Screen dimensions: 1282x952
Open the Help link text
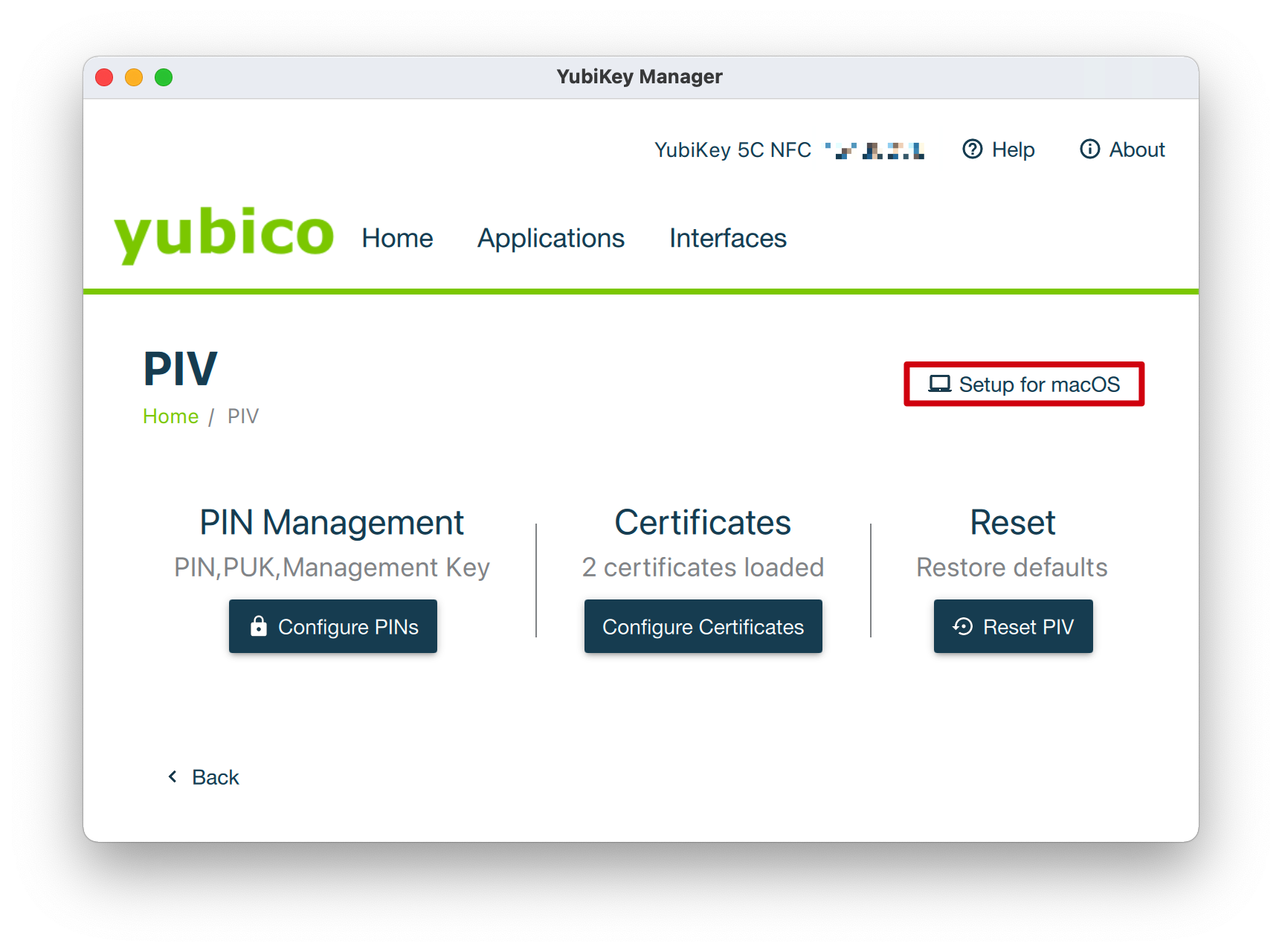pyautogui.click(x=1013, y=150)
